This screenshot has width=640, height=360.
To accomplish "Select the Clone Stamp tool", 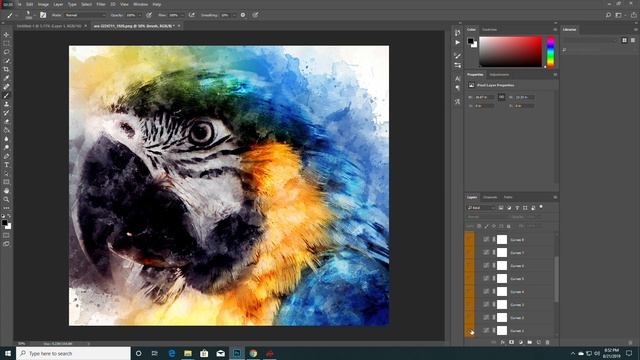I will pos(6,104).
